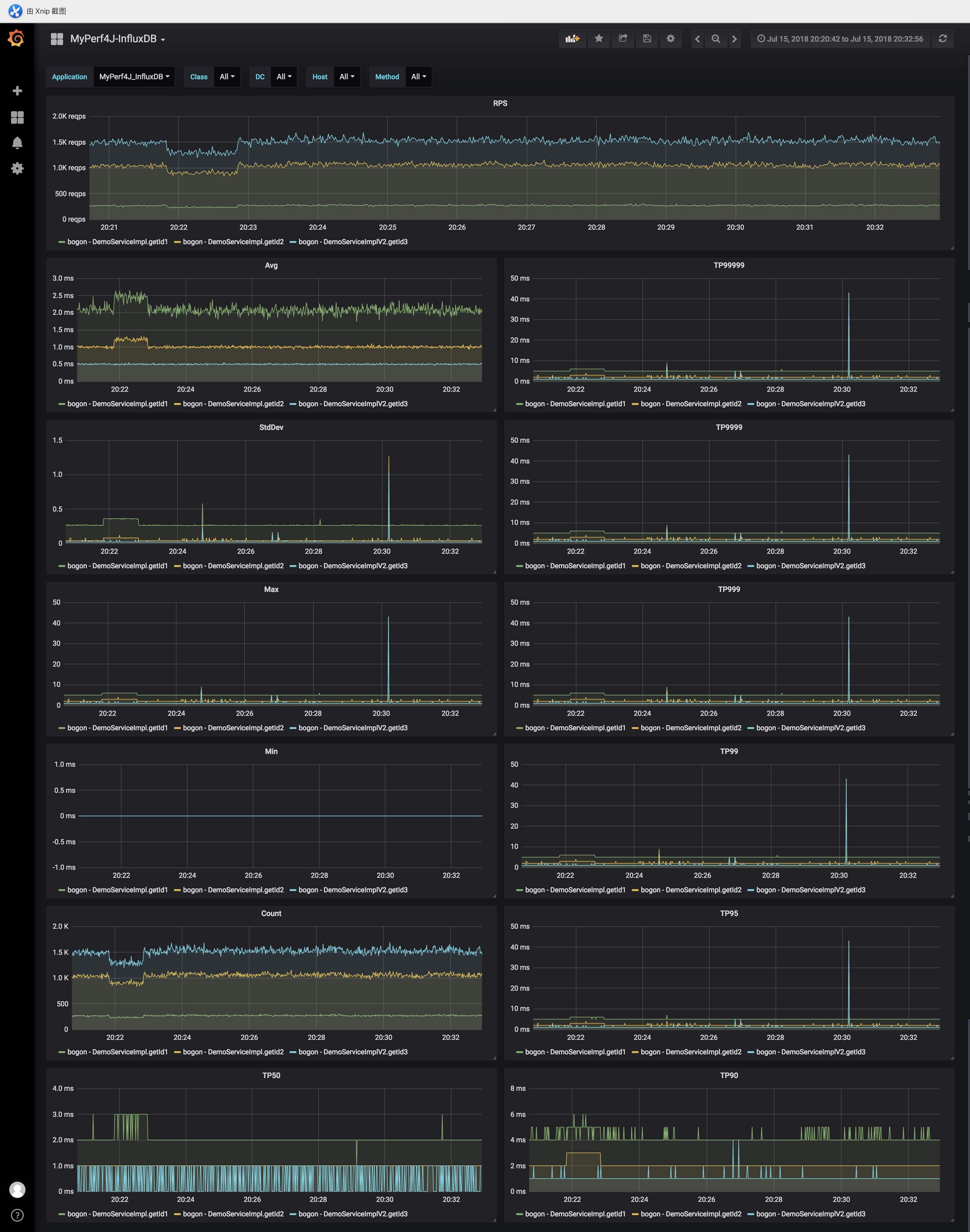
Task: Shift time range backward with left arrow
Action: click(697, 38)
